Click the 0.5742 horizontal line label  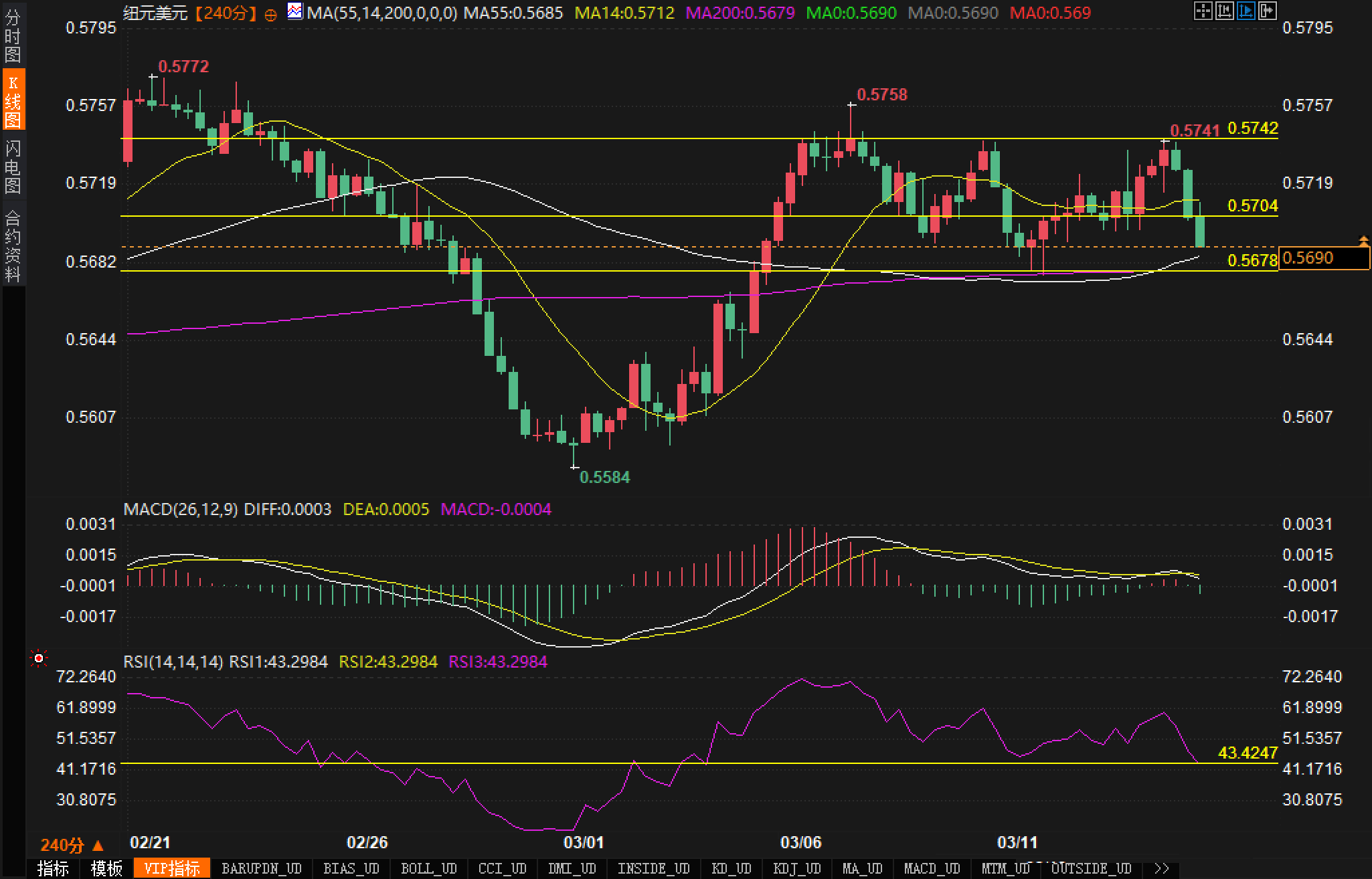point(1253,128)
